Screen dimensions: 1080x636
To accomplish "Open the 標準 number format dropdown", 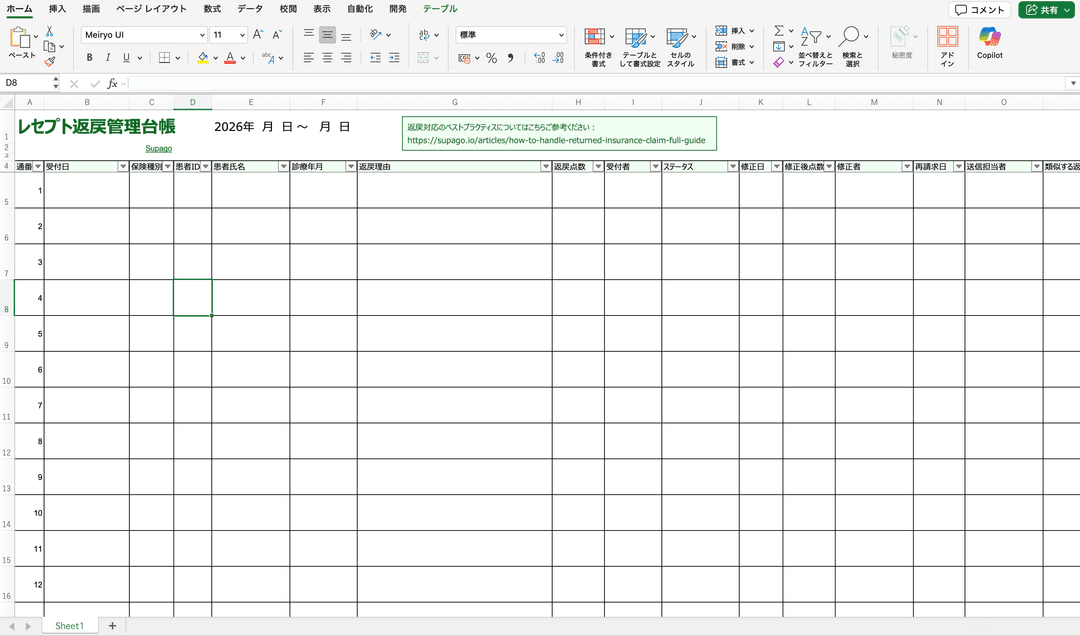I will [561, 35].
